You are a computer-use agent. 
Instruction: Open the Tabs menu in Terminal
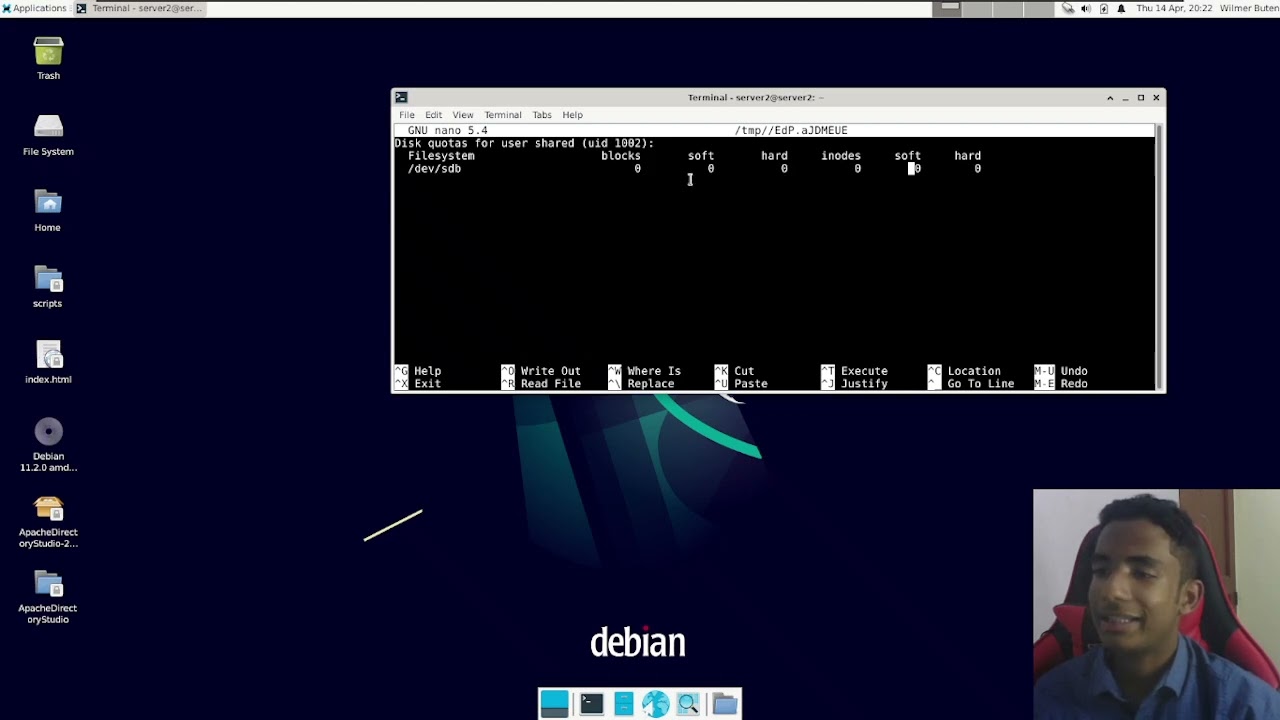(x=542, y=115)
